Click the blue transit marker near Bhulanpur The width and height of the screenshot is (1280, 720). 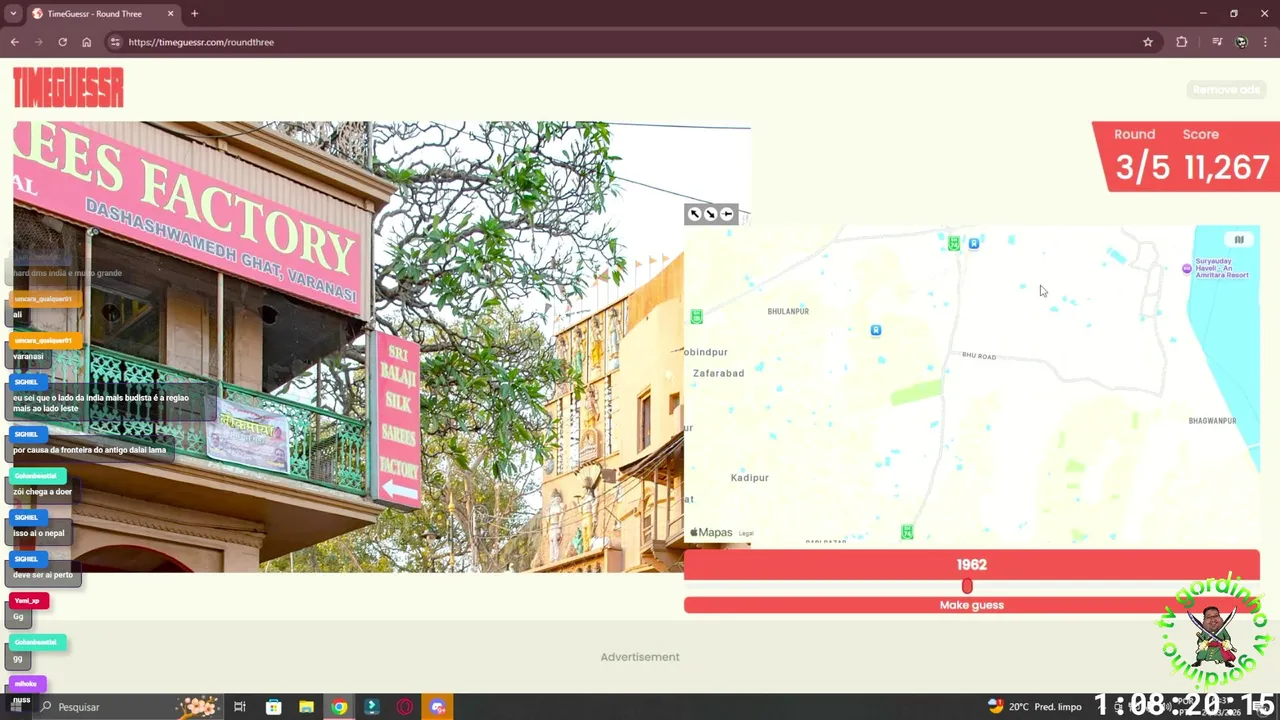pos(876,330)
